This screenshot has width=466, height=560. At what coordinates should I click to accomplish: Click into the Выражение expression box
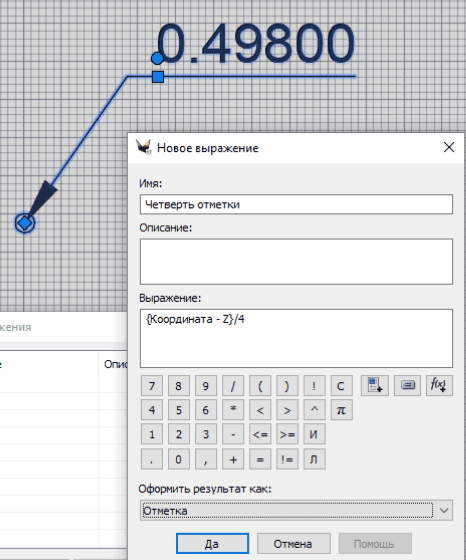(296, 338)
